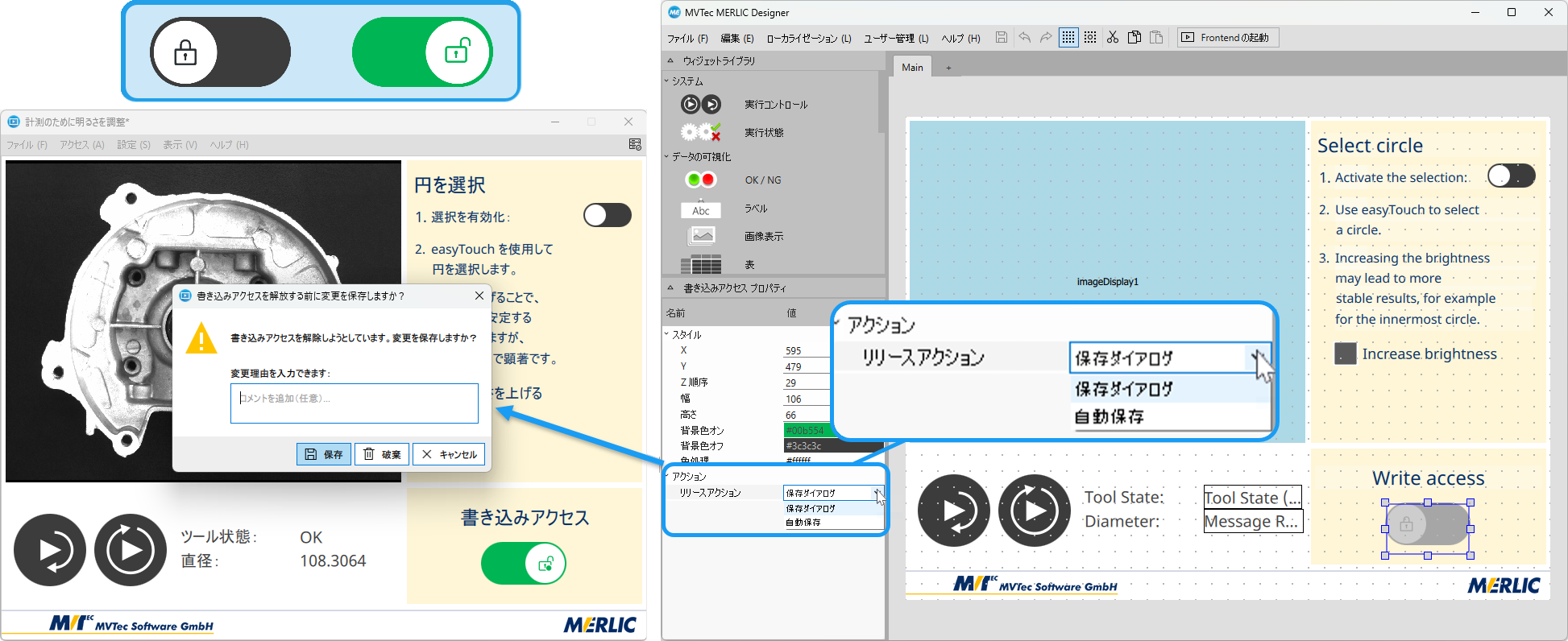The width and height of the screenshot is (1568, 641).
Task: Click the cut scissors icon in Designer toolbar
Action: coord(1113,37)
